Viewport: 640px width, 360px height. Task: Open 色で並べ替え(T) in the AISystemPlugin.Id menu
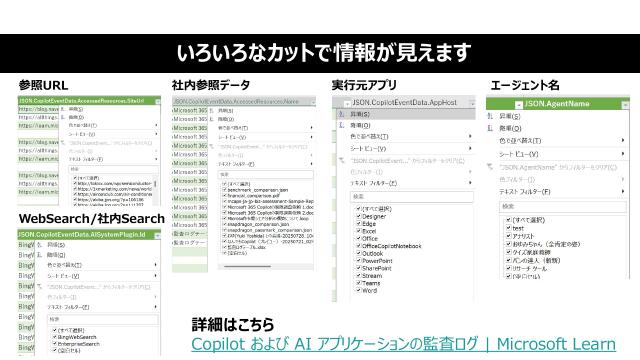[64, 265]
